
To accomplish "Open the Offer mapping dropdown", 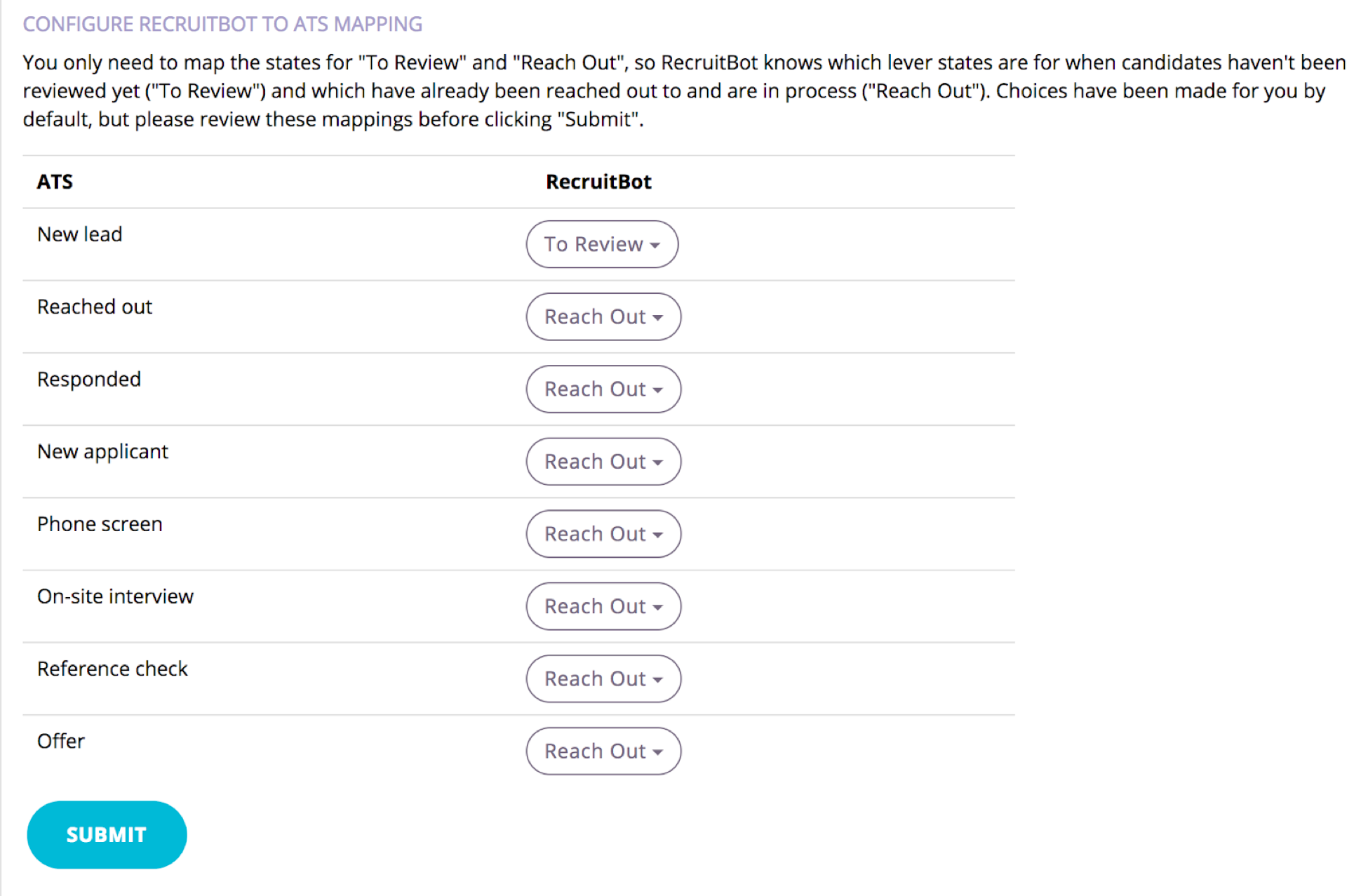I will 603,751.
